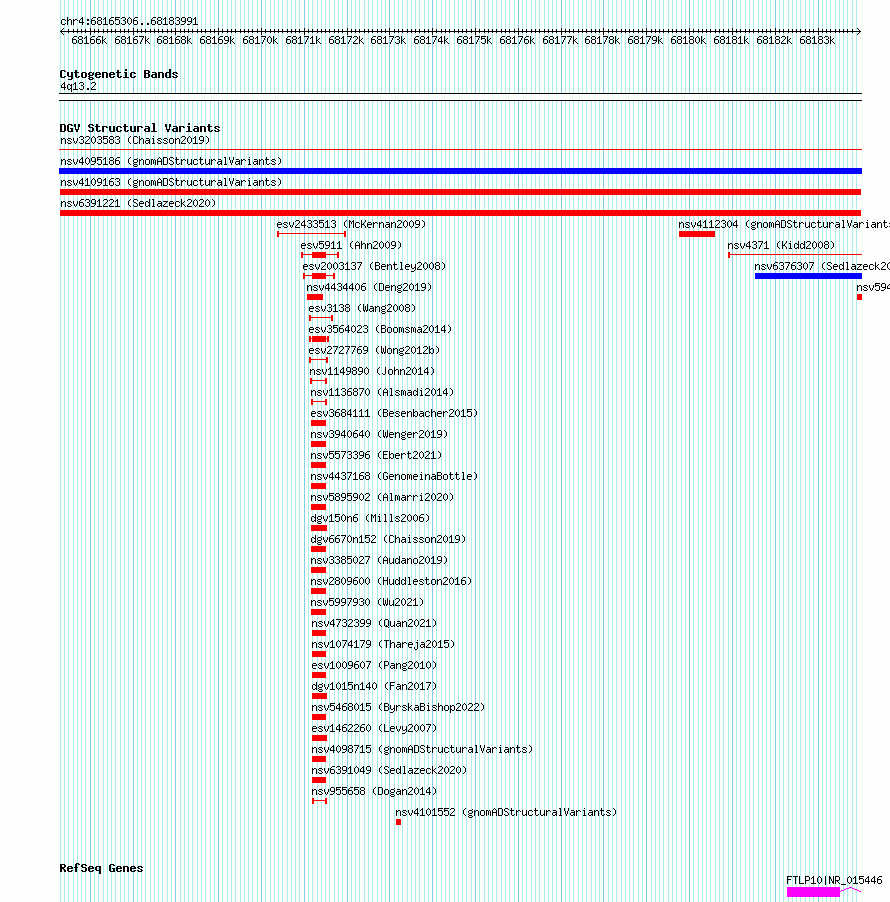
Task: Select esv5911 (Ahn2009) variant label
Action: click(351, 245)
